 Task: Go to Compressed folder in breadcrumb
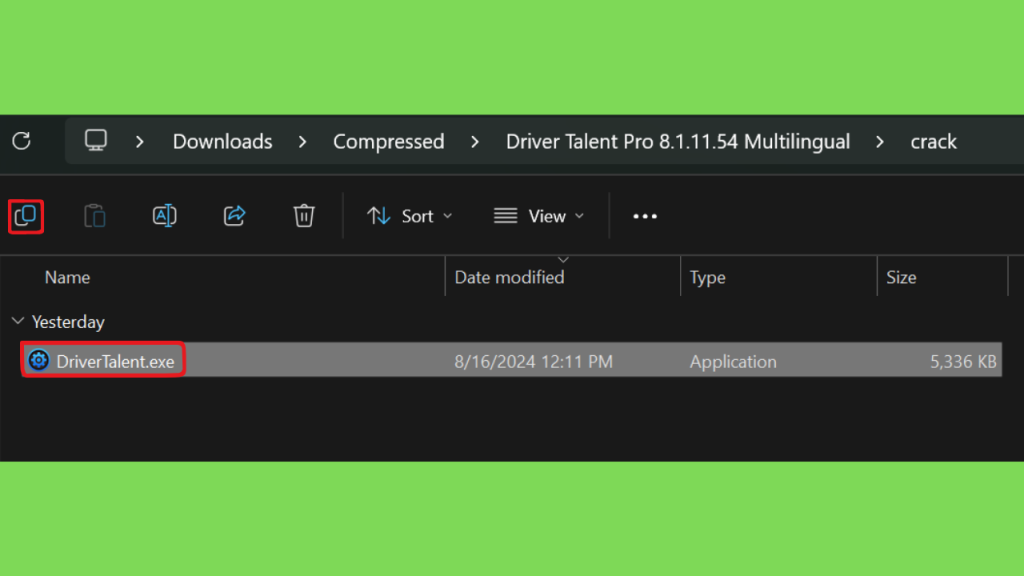click(x=389, y=142)
